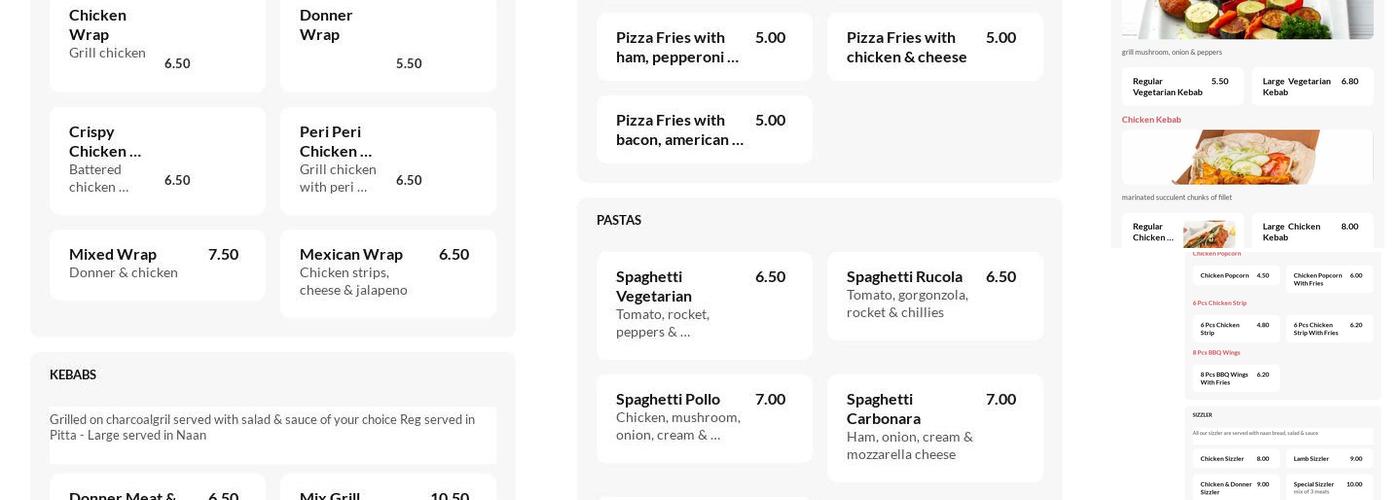
Task: Order the Spaghetti Vegetarian pasta
Action: point(704,305)
